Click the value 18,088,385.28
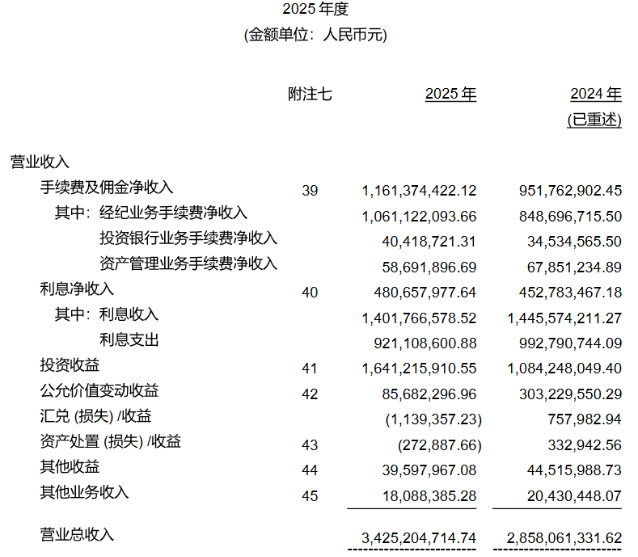The height and width of the screenshot is (557, 638). click(429, 496)
